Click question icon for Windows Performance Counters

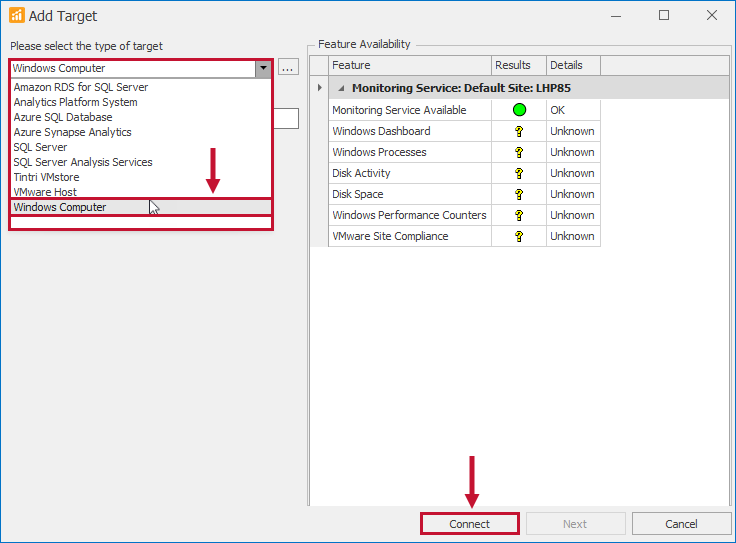[x=519, y=215]
